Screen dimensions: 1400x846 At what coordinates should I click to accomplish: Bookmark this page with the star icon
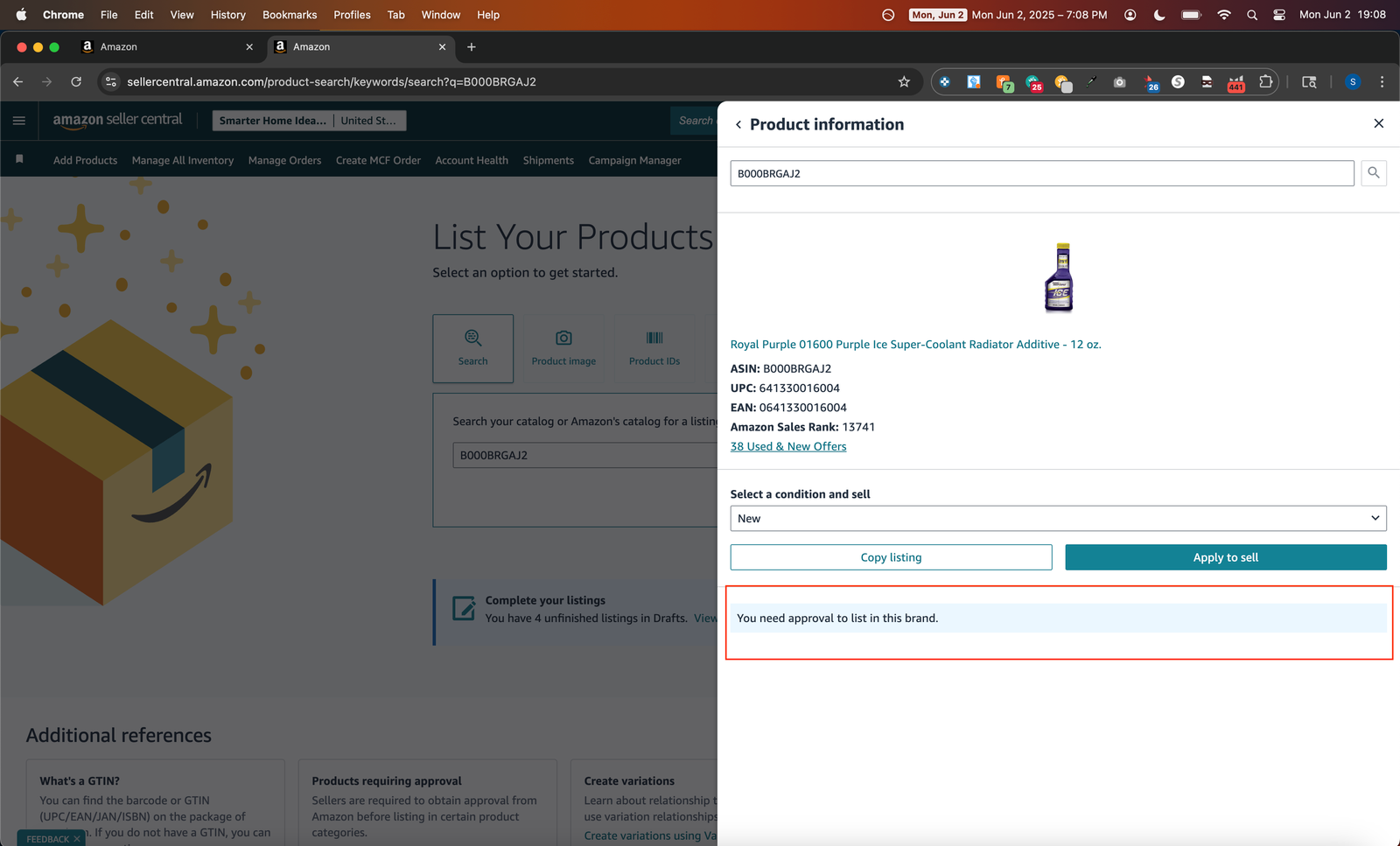point(904,81)
